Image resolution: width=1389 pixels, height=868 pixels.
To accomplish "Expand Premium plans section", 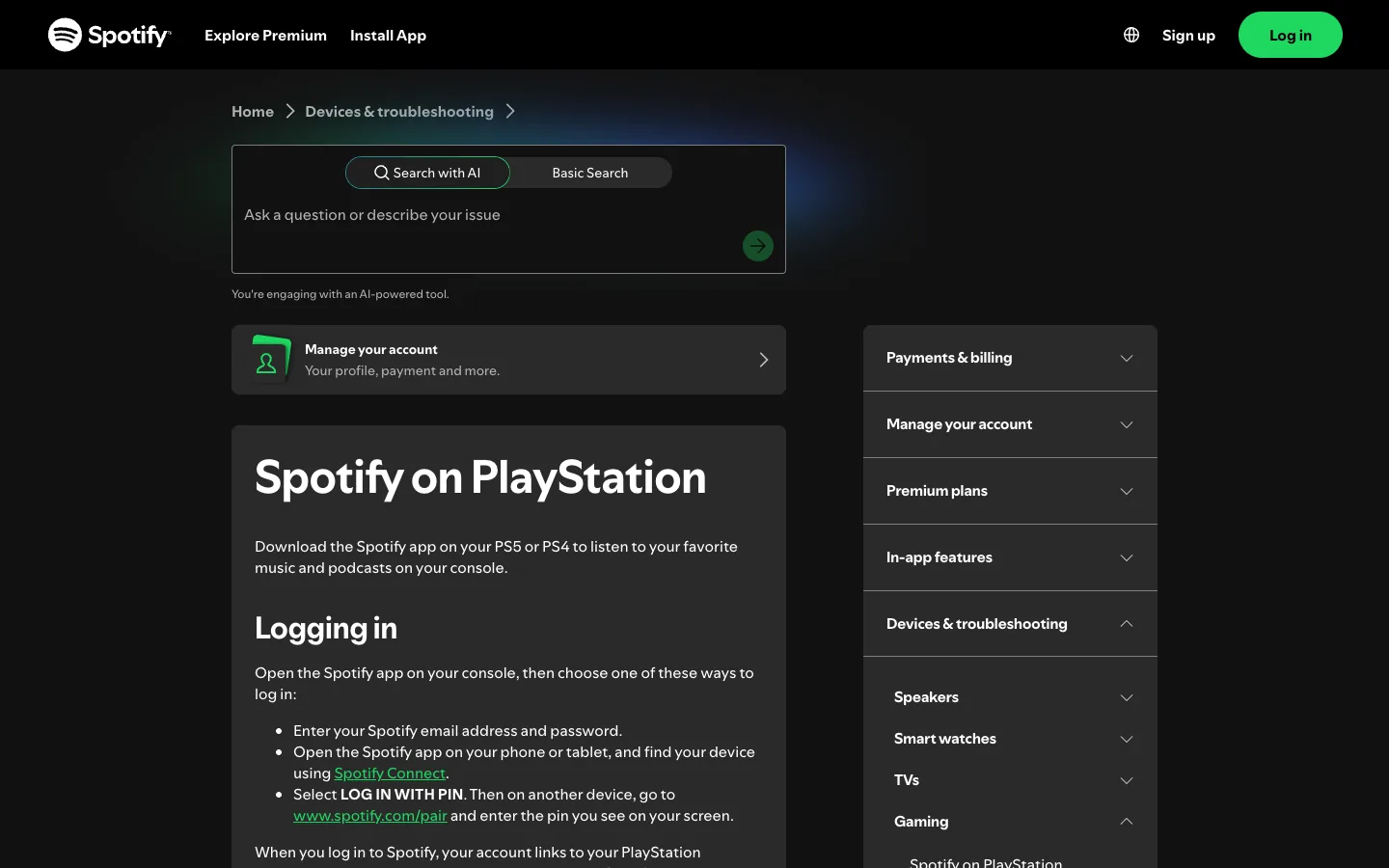I will tap(1010, 491).
